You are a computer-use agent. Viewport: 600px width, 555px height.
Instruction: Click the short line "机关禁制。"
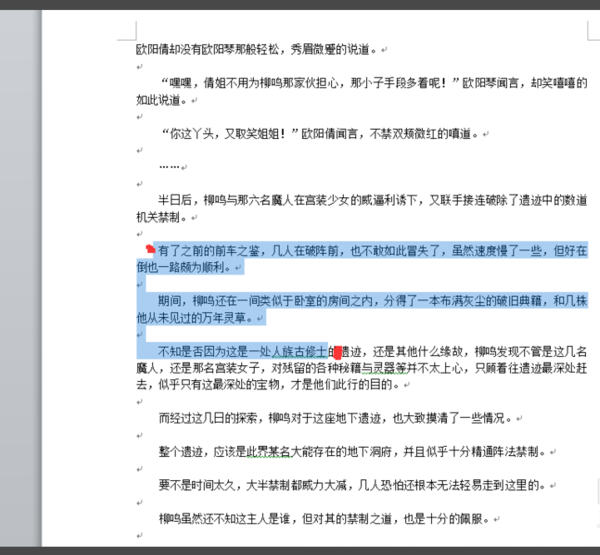(x=163, y=217)
